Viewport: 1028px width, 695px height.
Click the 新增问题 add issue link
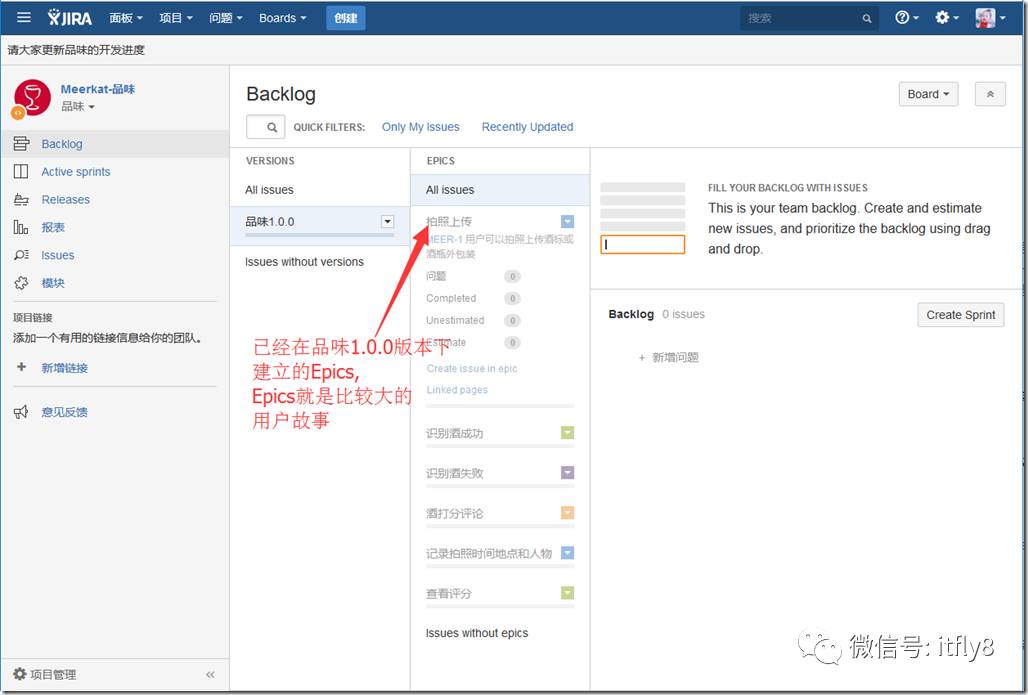[x=669, y=357]
